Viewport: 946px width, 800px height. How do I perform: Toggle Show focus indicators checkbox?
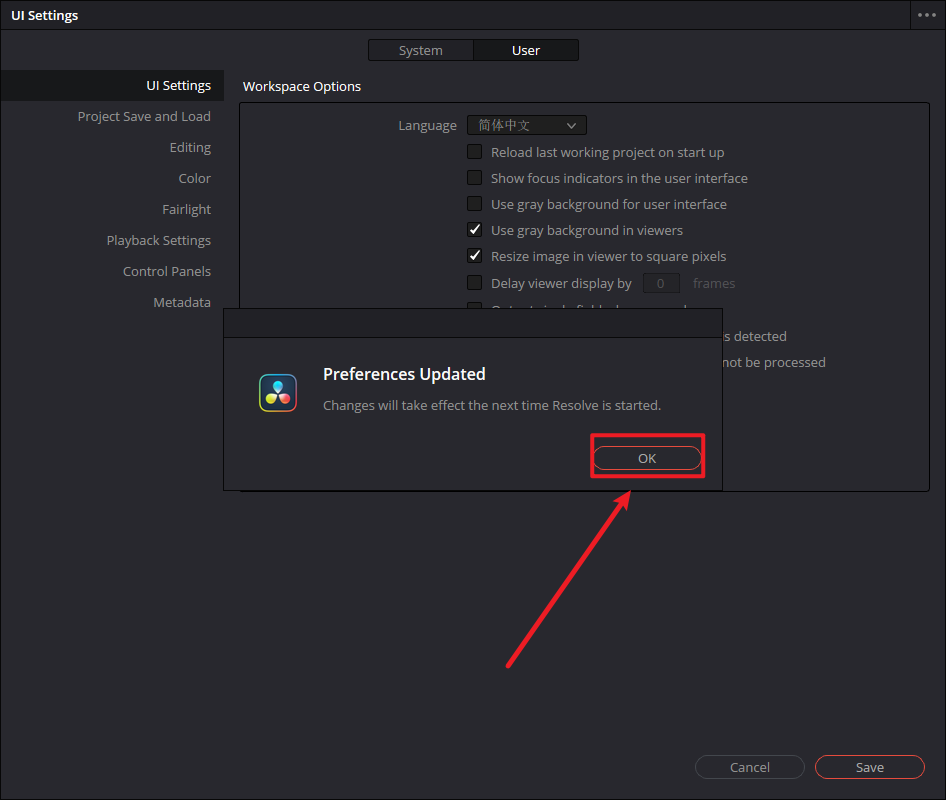pos(475,178)
